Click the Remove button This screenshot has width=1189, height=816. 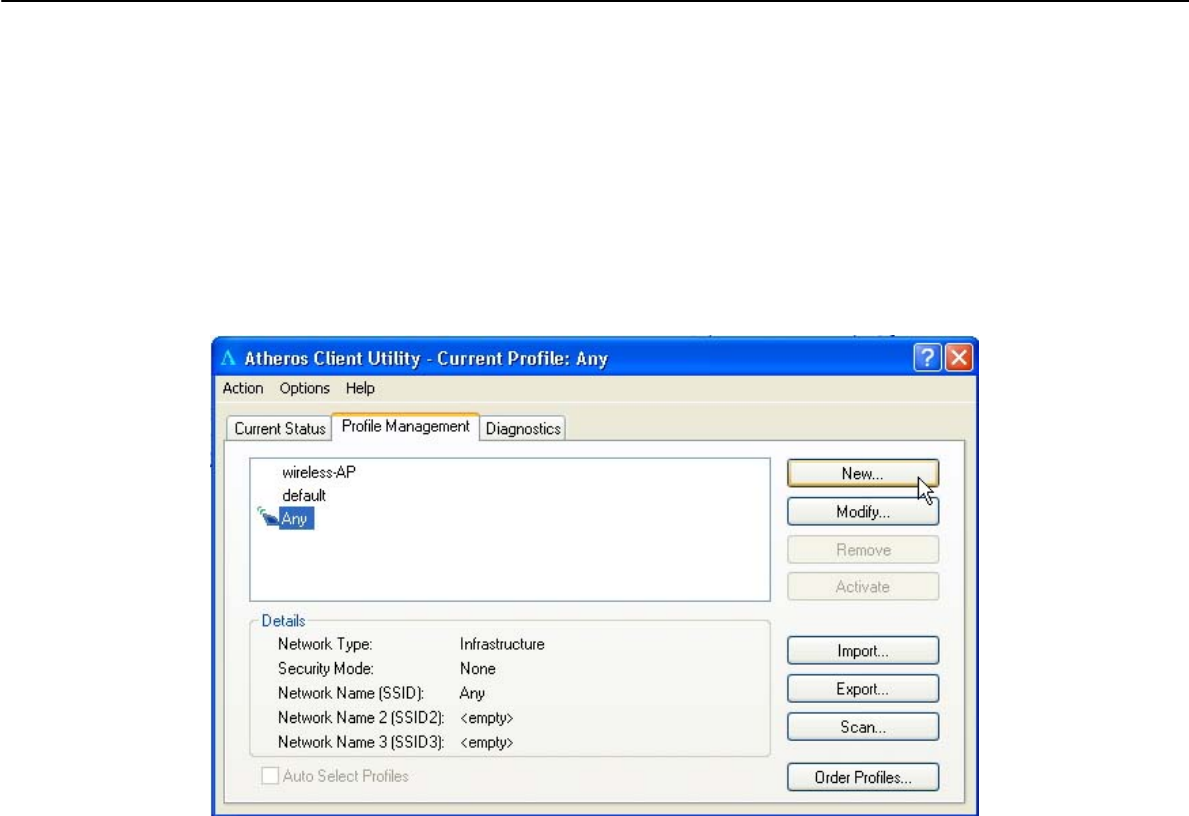click(x=863, y=550)
